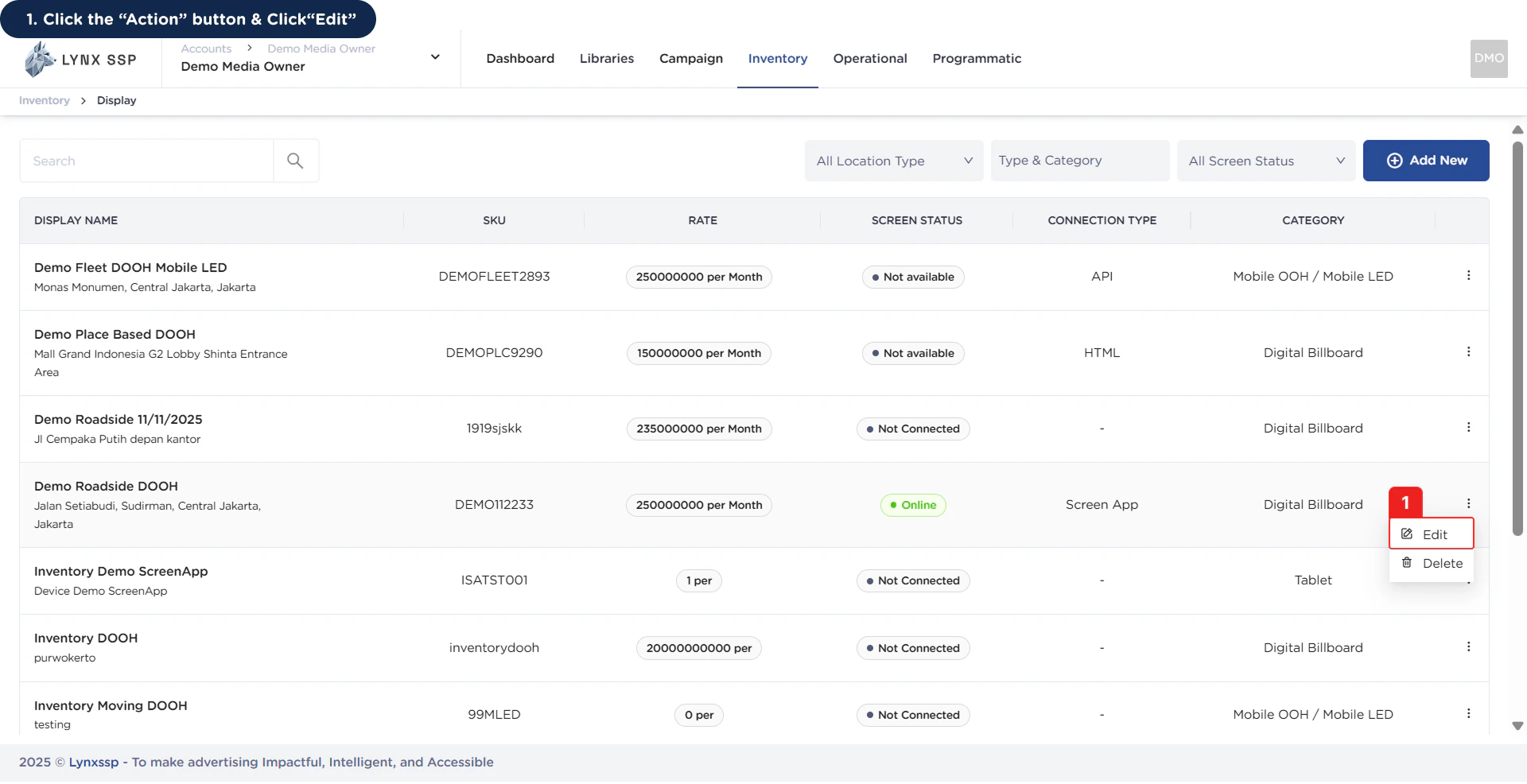Image resolution: width=1527 pixels, height=784 pixels.
Task: Switch to the Campaign tab
Action: click(691, 59)
